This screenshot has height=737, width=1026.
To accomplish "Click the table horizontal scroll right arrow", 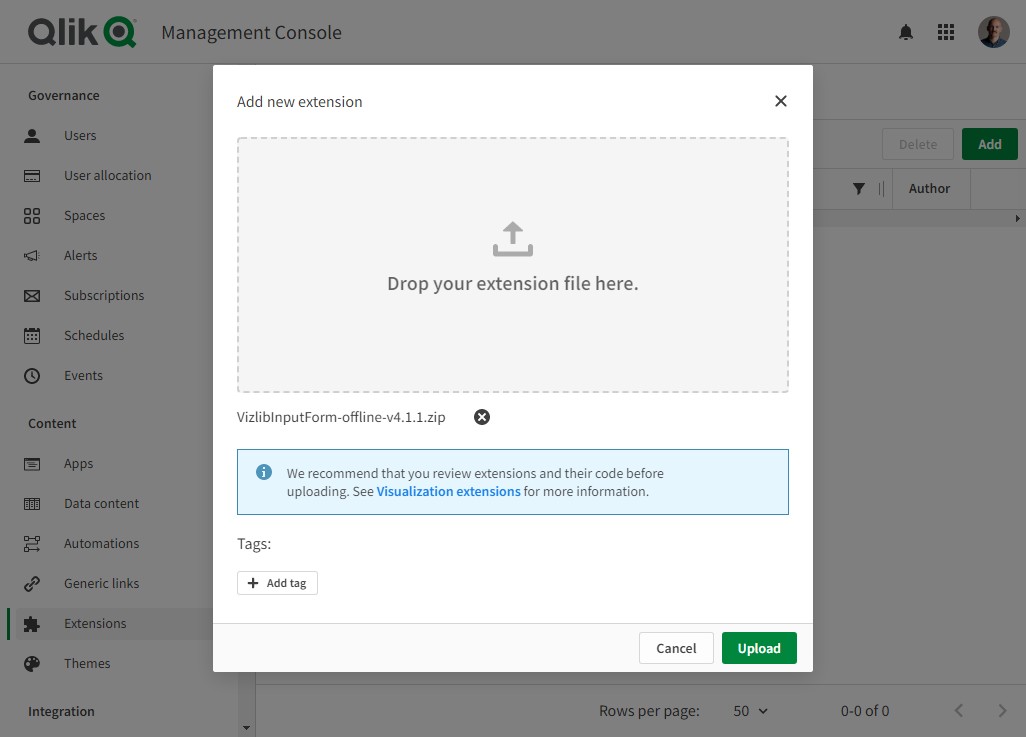I will (x=1017, y=219).
